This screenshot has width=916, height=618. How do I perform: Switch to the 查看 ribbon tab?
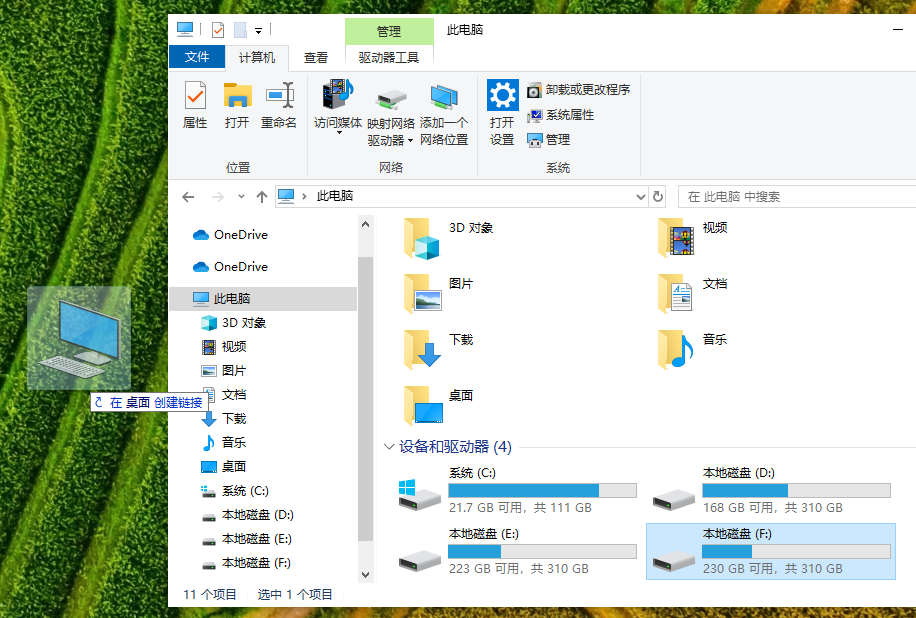tap(316, 57)
